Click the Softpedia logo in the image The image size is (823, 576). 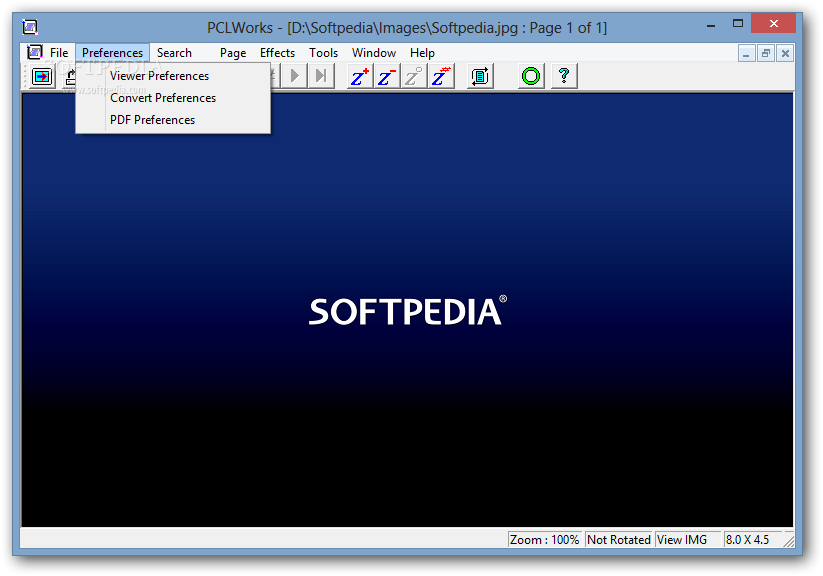(407, 311)
